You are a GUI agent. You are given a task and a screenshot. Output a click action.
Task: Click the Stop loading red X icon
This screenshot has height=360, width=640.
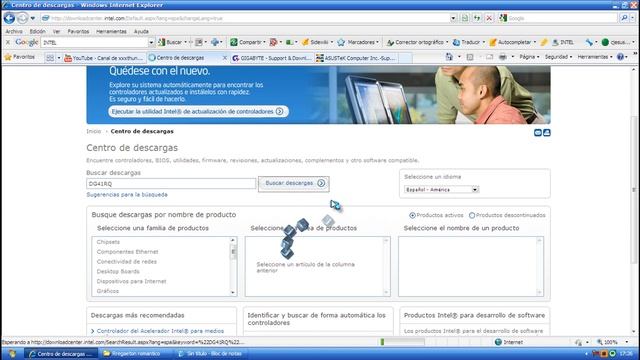[x=489, y=18]
